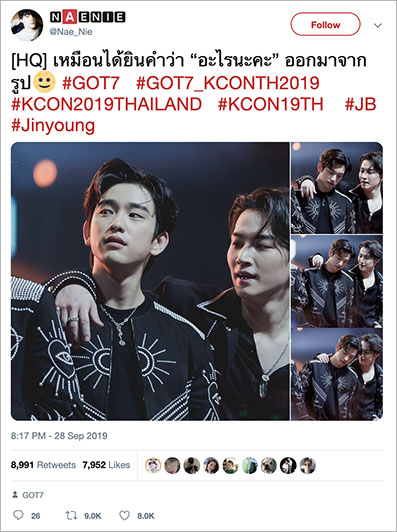Open the Nae_Nie profile avatar
This screenshot has width=397, height=532.
[27, 25]
